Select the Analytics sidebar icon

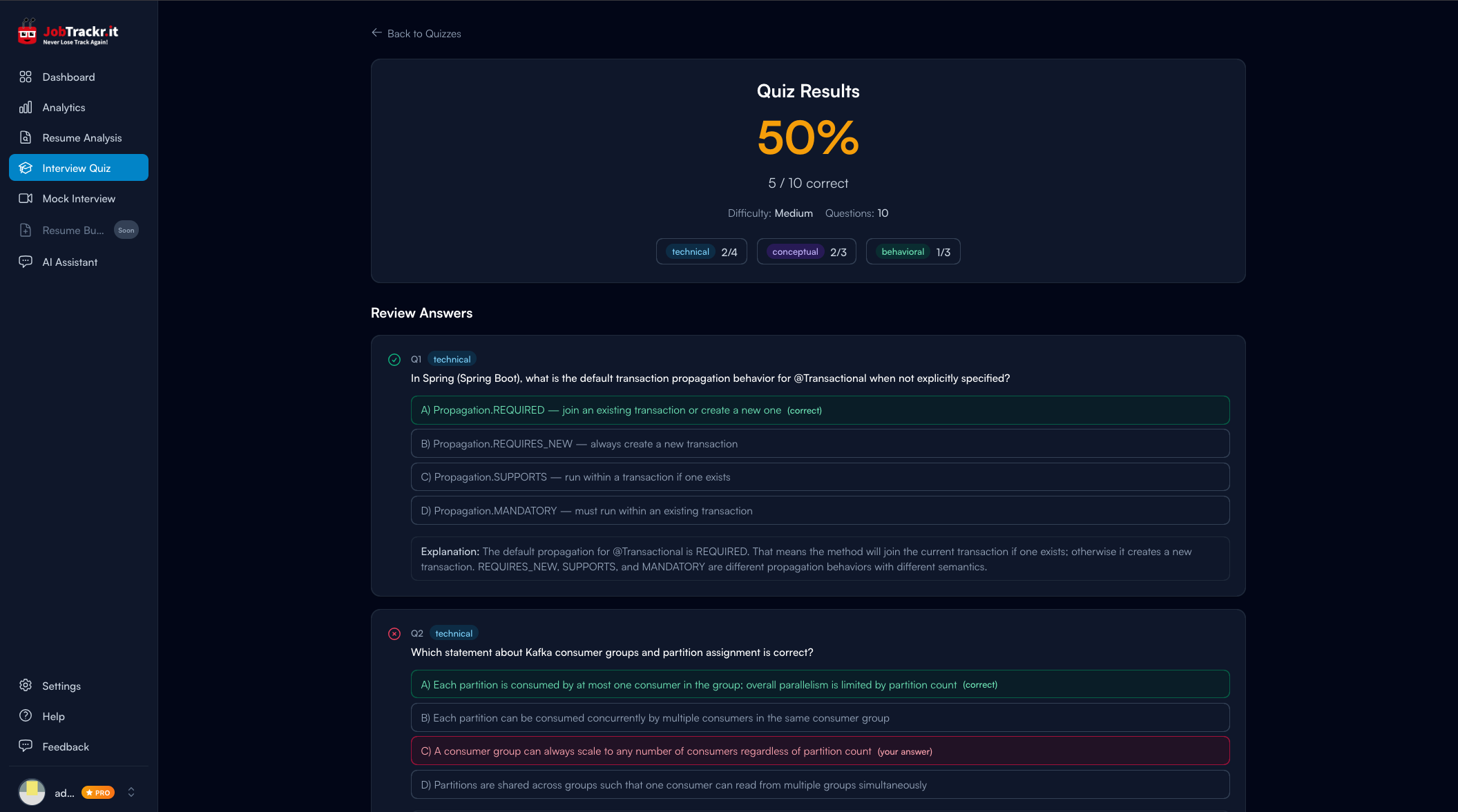coord(26,107)
